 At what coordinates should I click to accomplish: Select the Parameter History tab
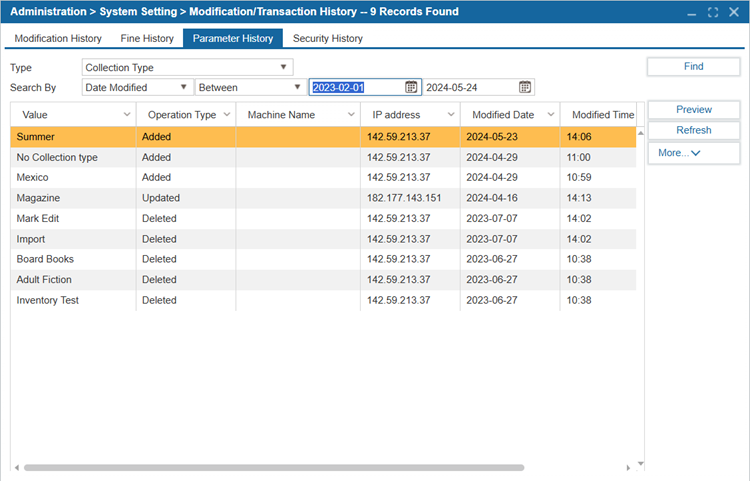[x=233, y=38]
